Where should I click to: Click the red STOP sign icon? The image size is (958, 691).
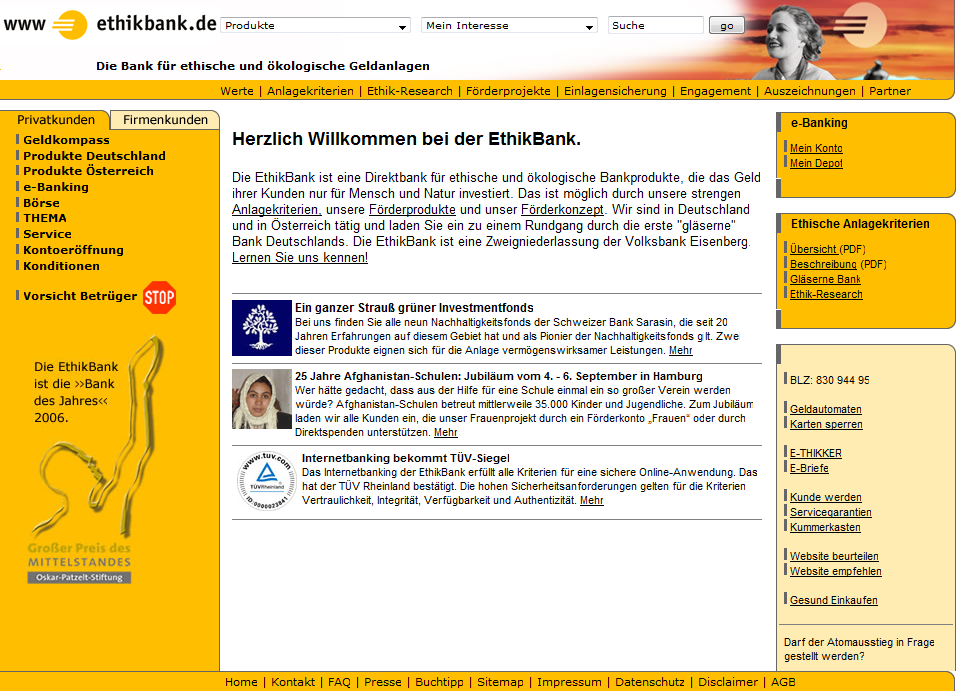click(x=159, y=297)
